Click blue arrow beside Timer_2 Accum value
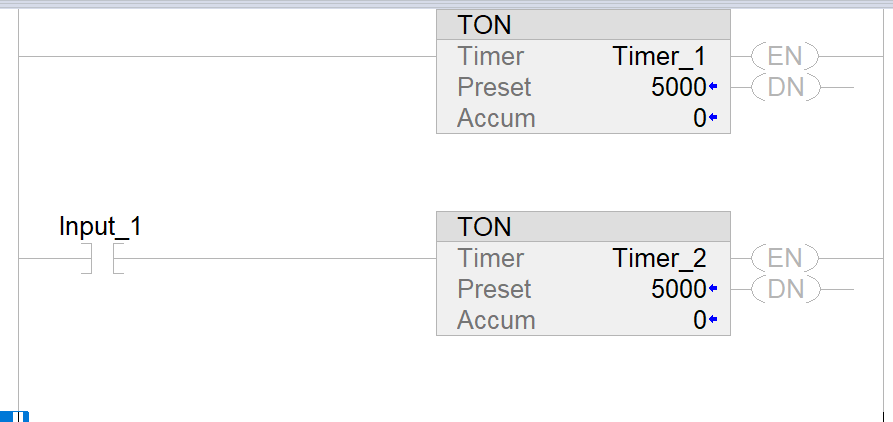 pos(713,321)
